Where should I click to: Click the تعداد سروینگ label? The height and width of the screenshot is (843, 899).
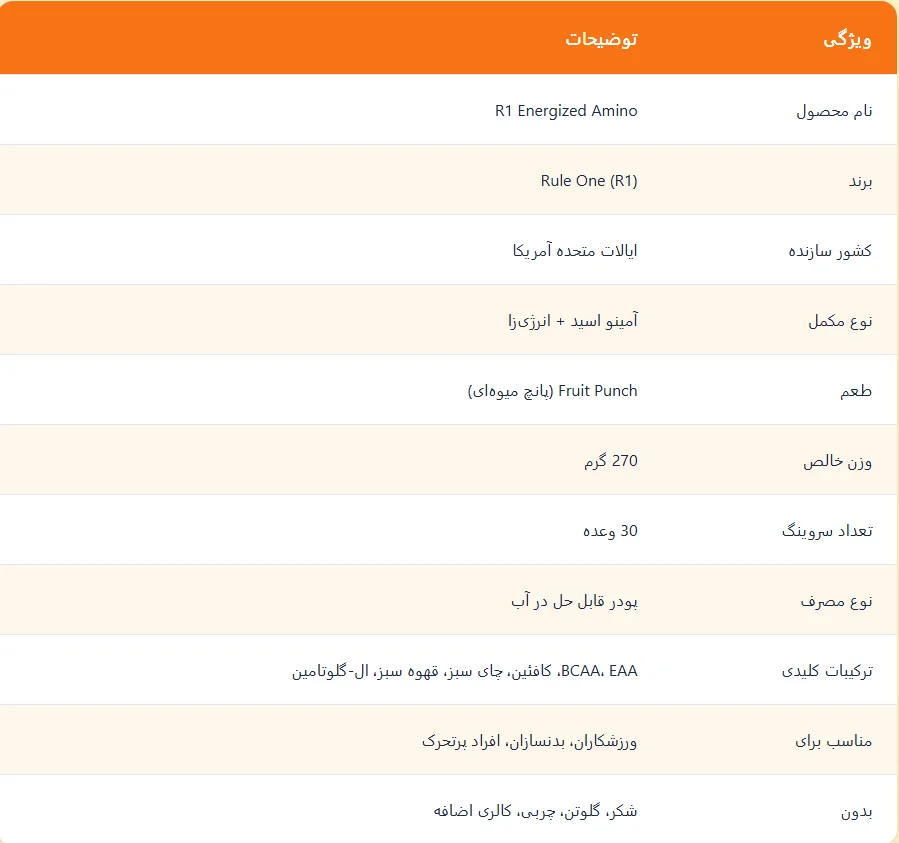[x=827, y=531]
